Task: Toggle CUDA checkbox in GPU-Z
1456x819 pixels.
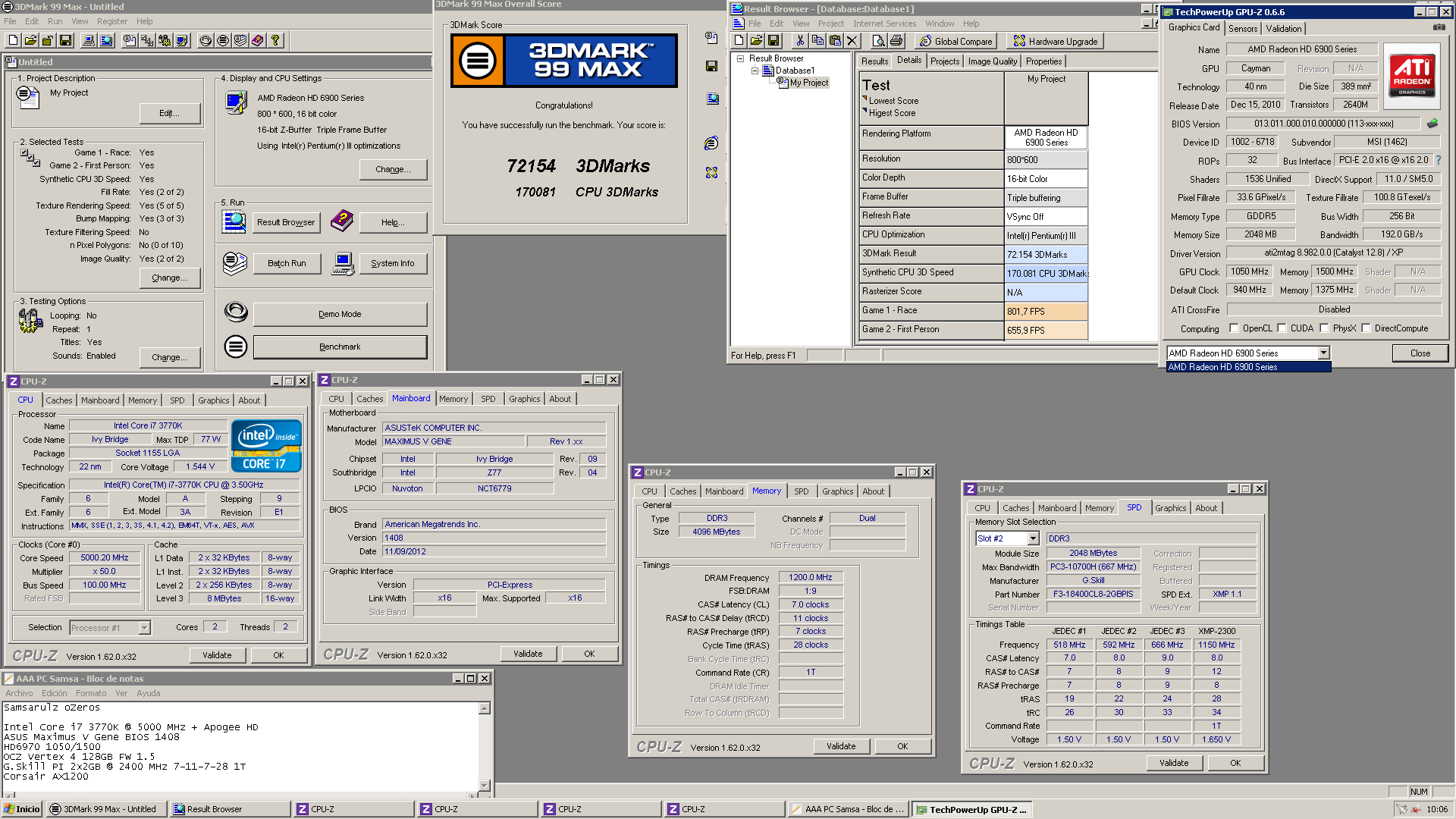Action: [1282, 328]
